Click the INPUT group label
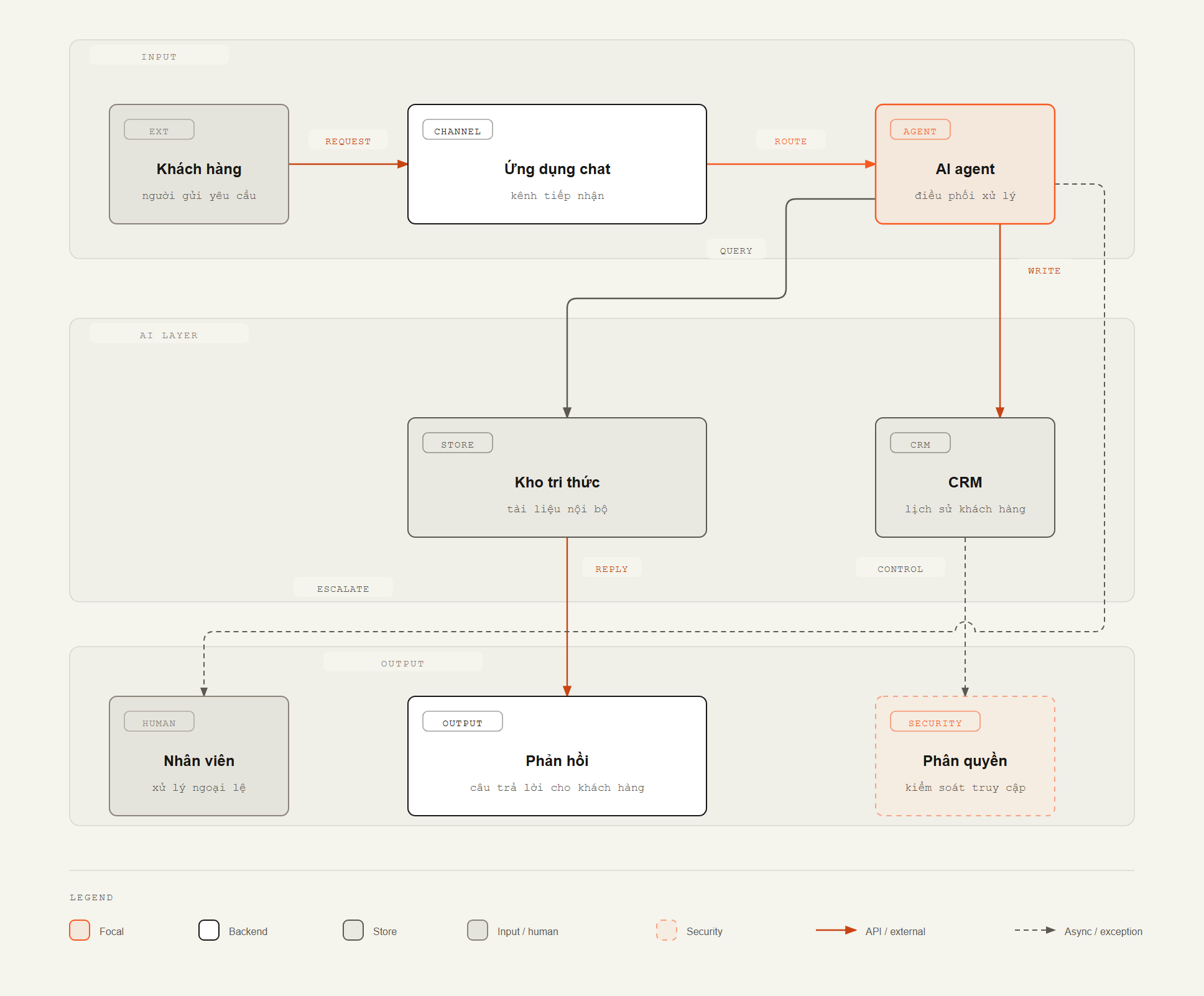This screenshot has width=1204, height=996. 159,56
